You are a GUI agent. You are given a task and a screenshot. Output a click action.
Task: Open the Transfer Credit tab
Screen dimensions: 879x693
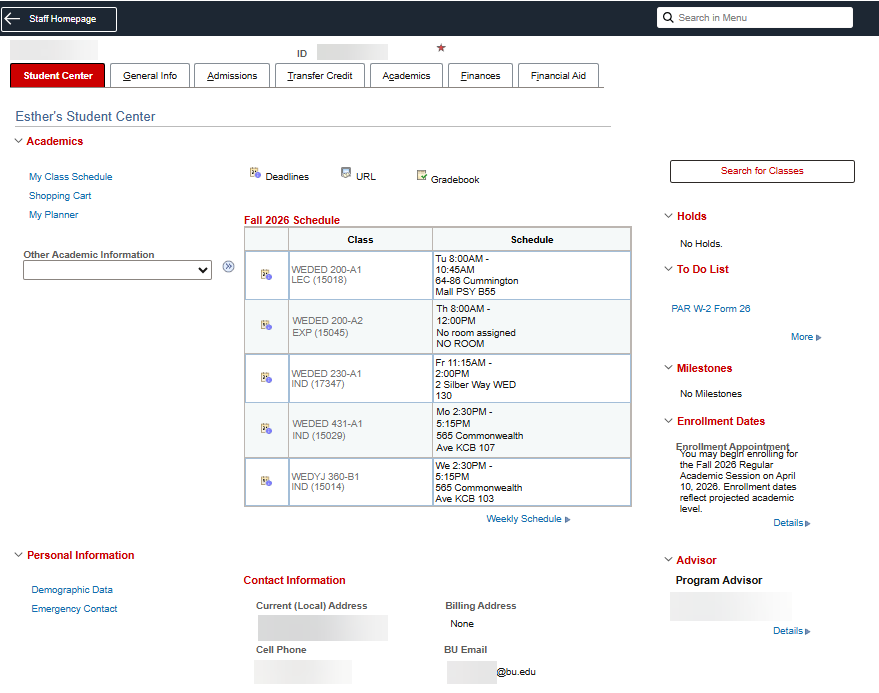pyautogui.click(x=320, y=75)
